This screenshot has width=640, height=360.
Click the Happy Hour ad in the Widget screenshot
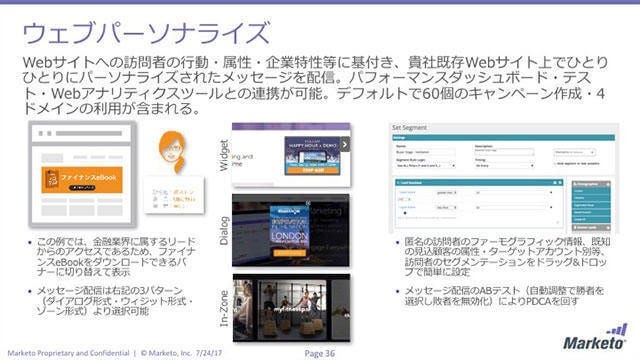tap(313, 156)
